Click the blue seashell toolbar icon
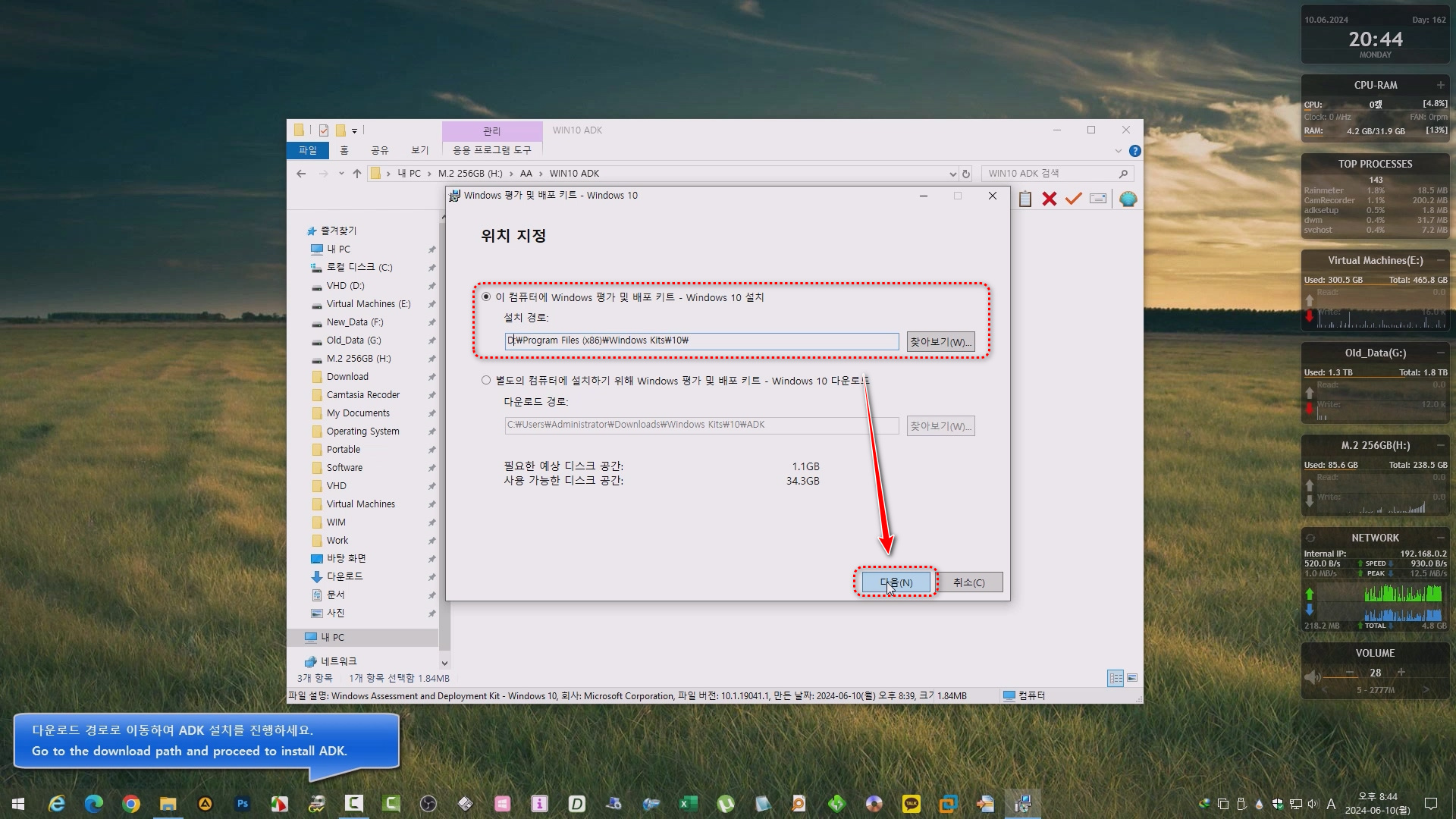The width and height of the screenshot is (1456, 819). (1128, 199)
